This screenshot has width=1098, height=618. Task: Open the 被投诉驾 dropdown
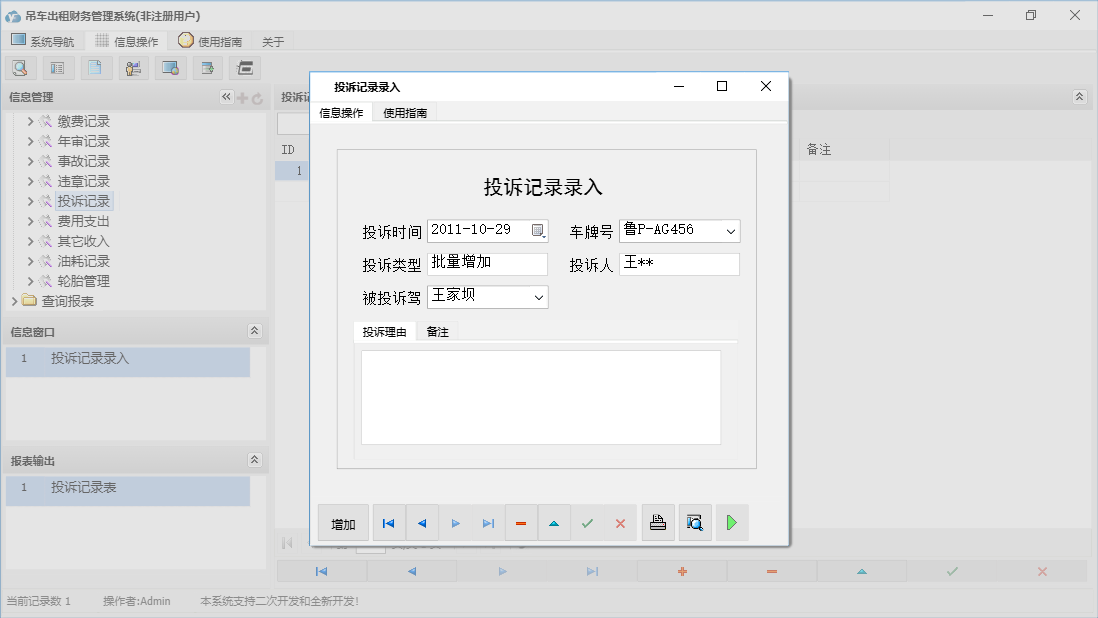[x=538, y=297]
